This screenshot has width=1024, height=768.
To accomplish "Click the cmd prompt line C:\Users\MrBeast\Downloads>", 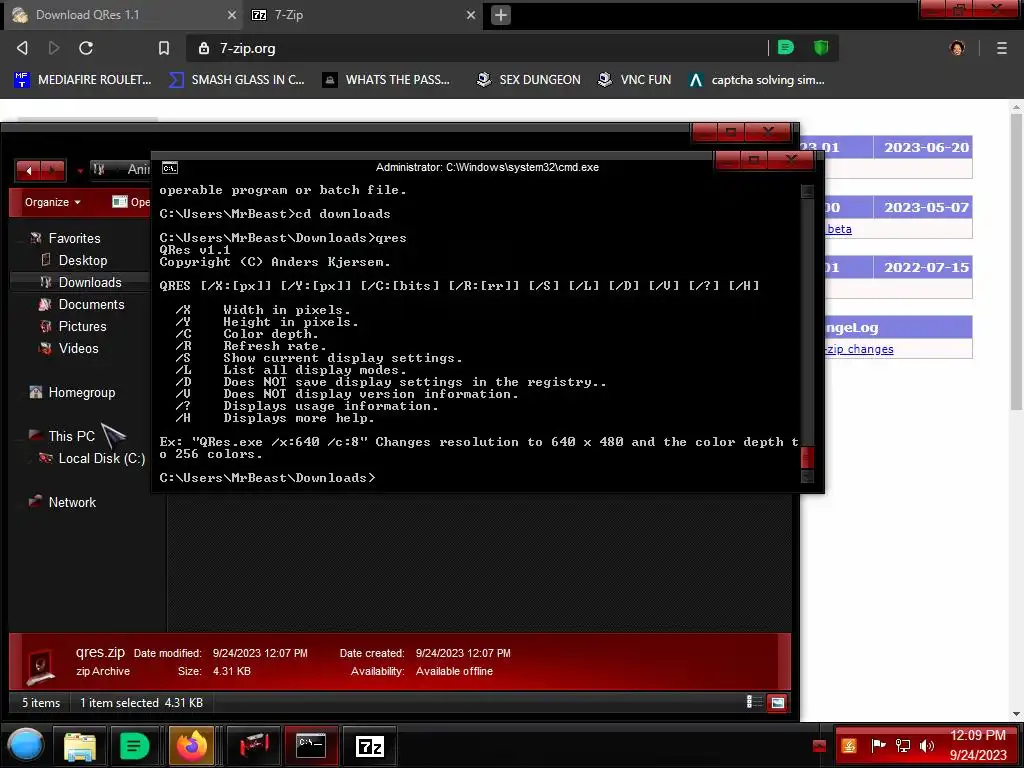I will (x=268, y=478).
